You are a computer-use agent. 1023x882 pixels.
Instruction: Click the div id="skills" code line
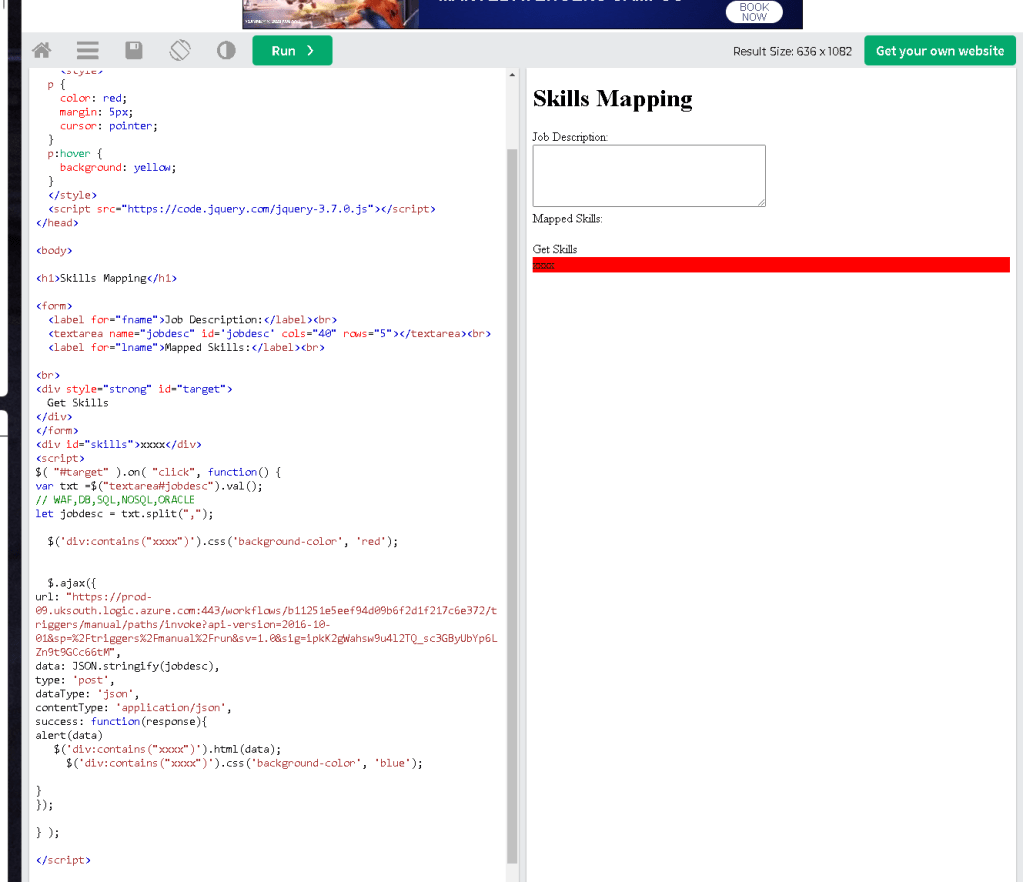click(119, 444)
